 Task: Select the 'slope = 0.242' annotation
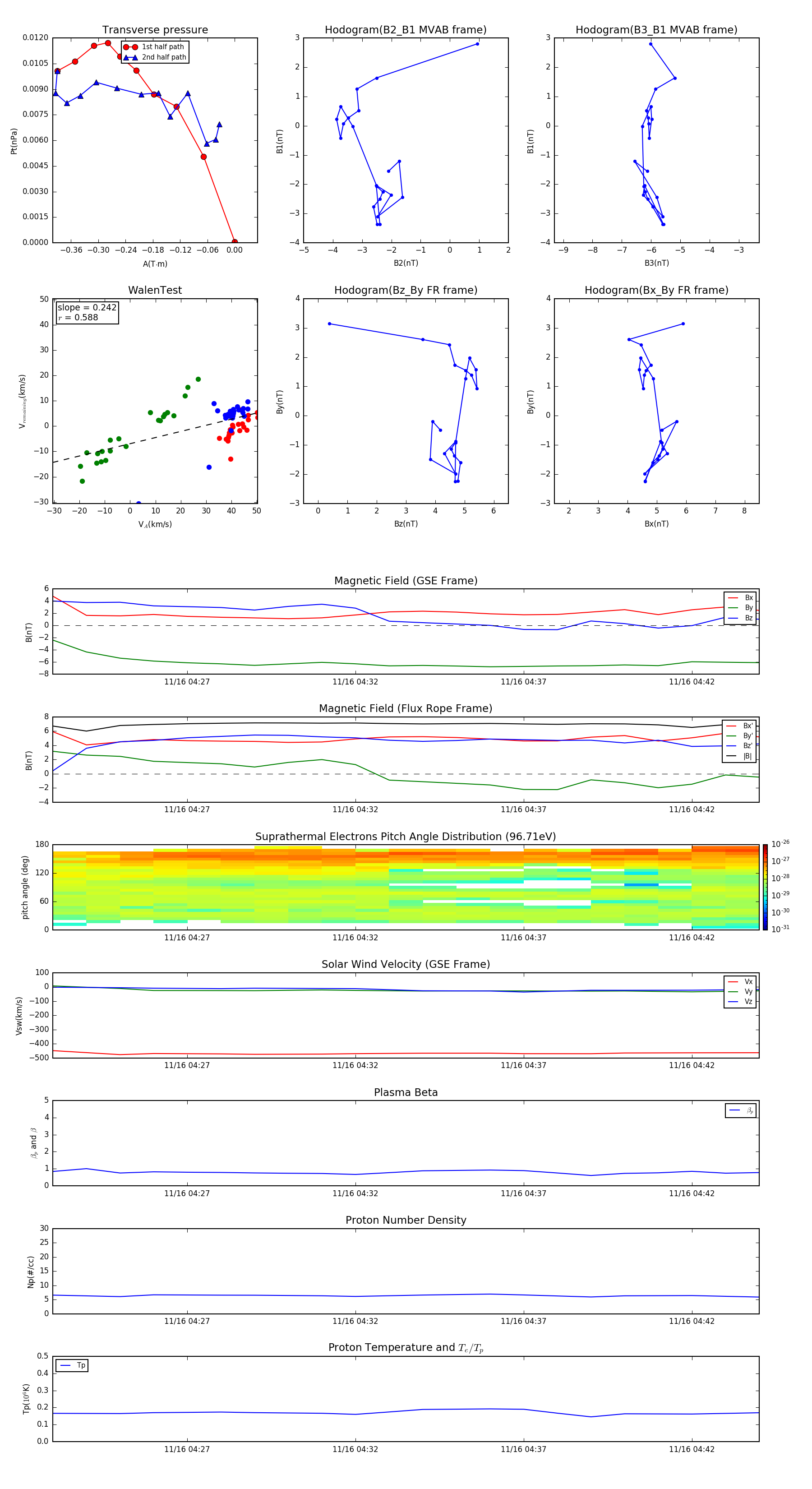87,308
